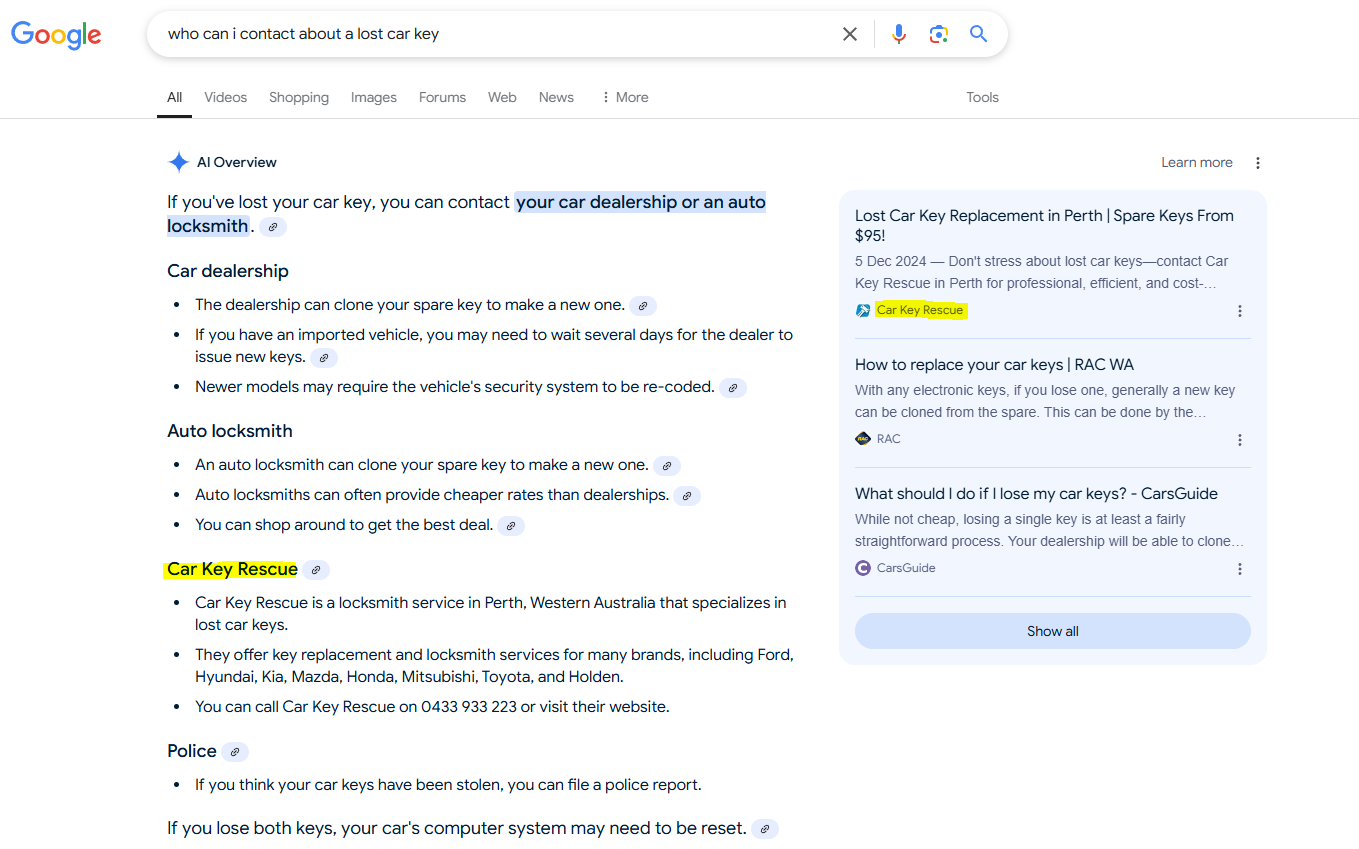1359x849 pixels.
Task: Open Search by image with the lens icon
Action: point(938,34)
